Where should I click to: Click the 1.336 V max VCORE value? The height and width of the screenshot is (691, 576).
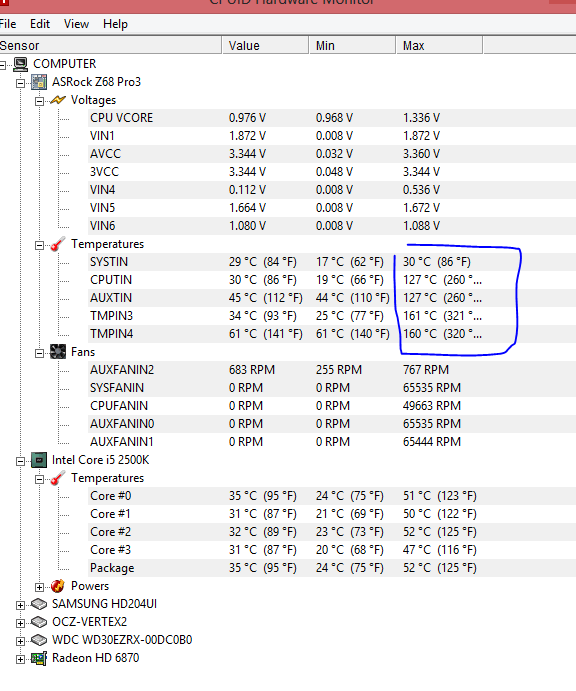(x=421, y=118)
